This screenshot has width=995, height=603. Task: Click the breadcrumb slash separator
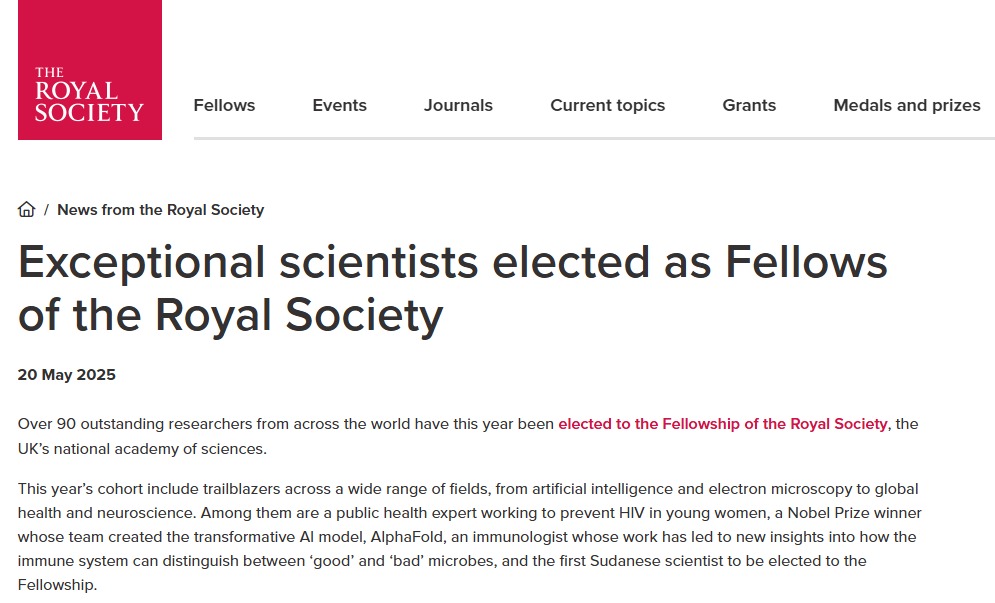[46, 210]
